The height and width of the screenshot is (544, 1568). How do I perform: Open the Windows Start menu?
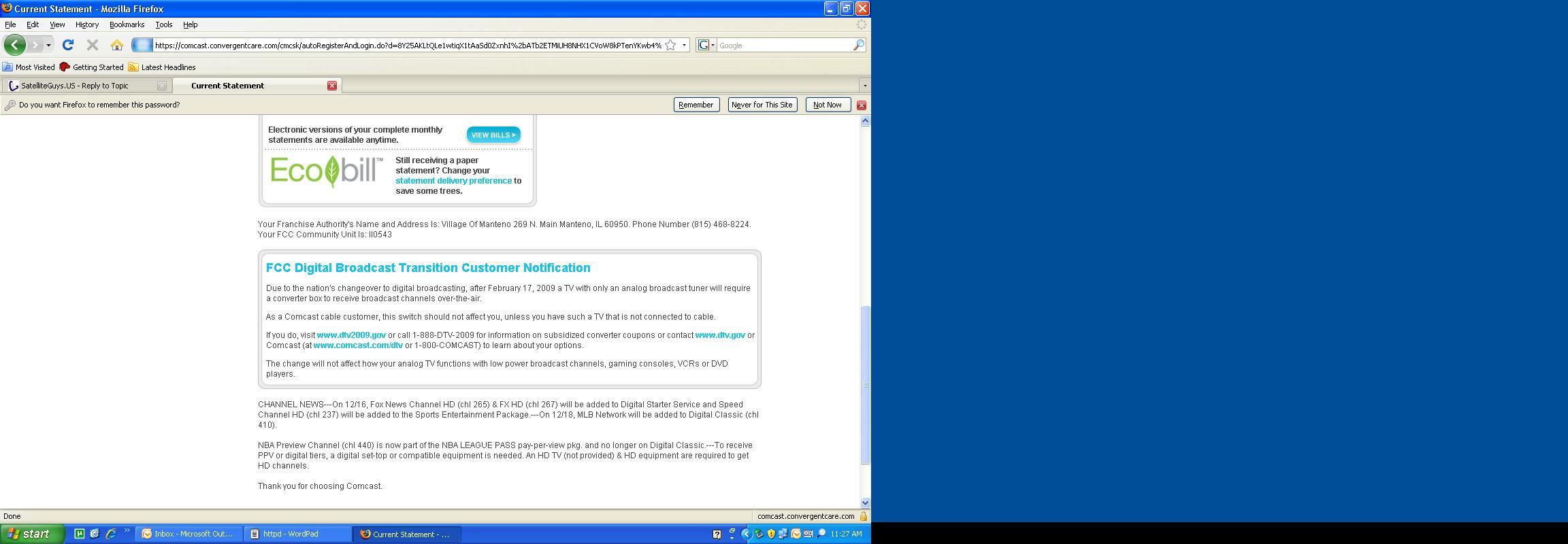(32, 534)
